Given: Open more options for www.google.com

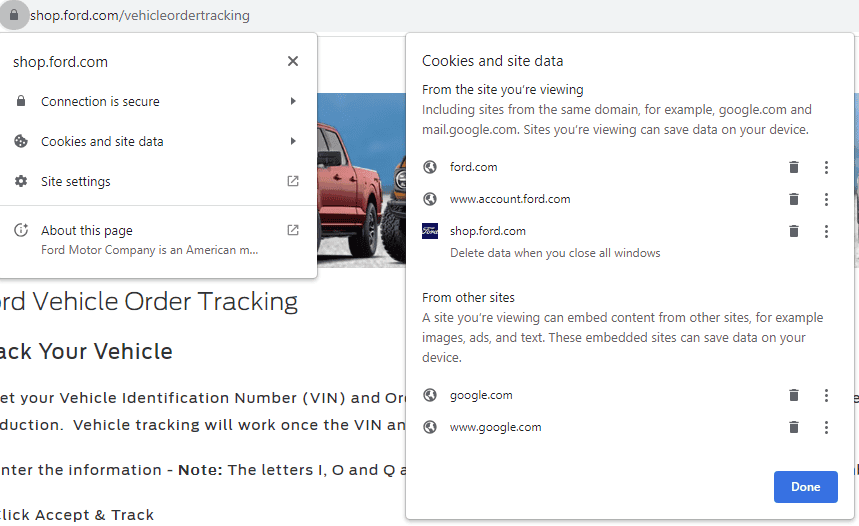Looking at the screenshot, I should [826, 427].
